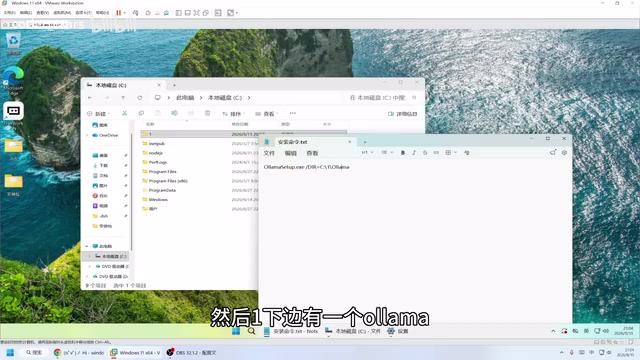Switch to 安装命令.txt Notepad taskbar item

pos(291,331)
